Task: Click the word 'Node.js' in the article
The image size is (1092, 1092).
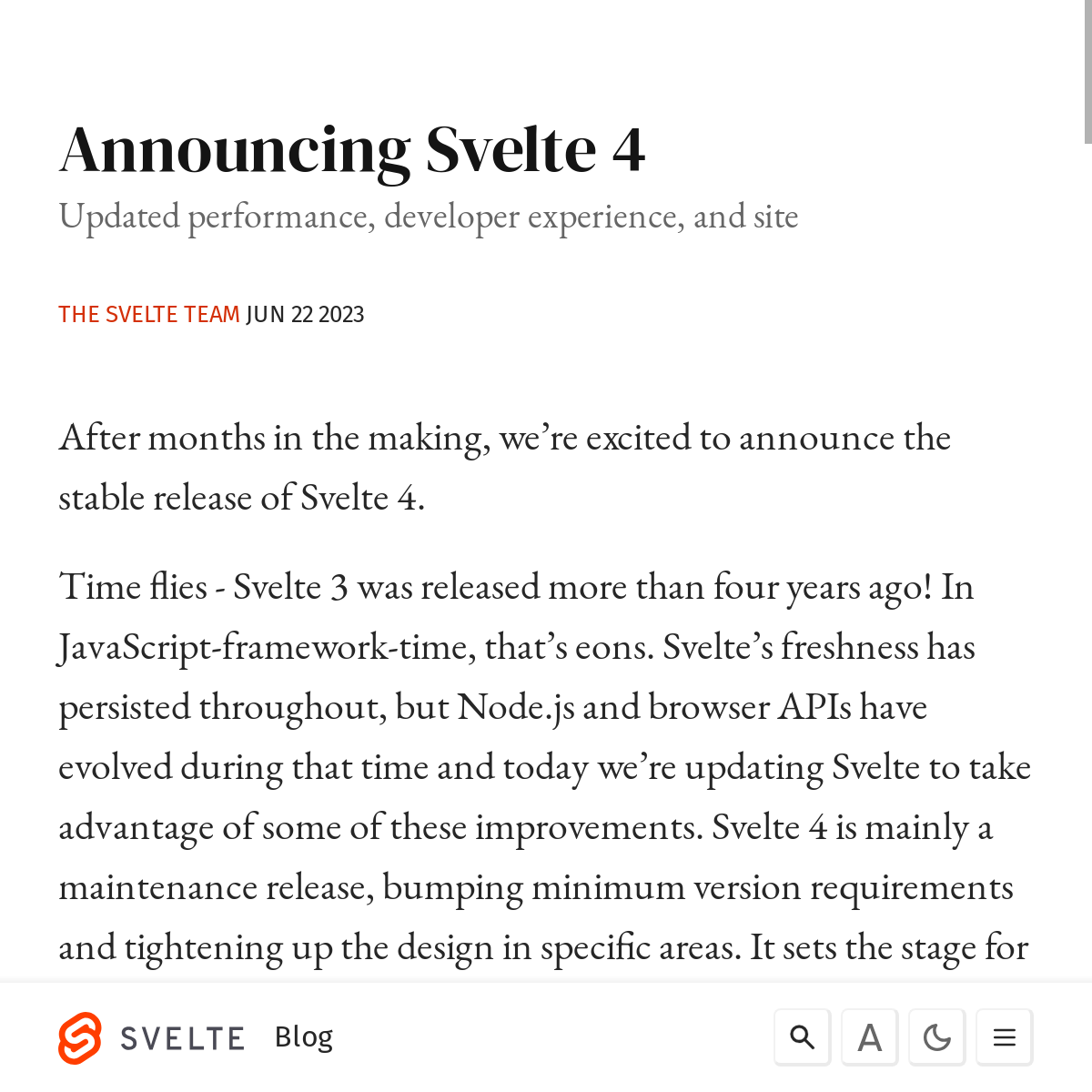Action: [515, 707]
